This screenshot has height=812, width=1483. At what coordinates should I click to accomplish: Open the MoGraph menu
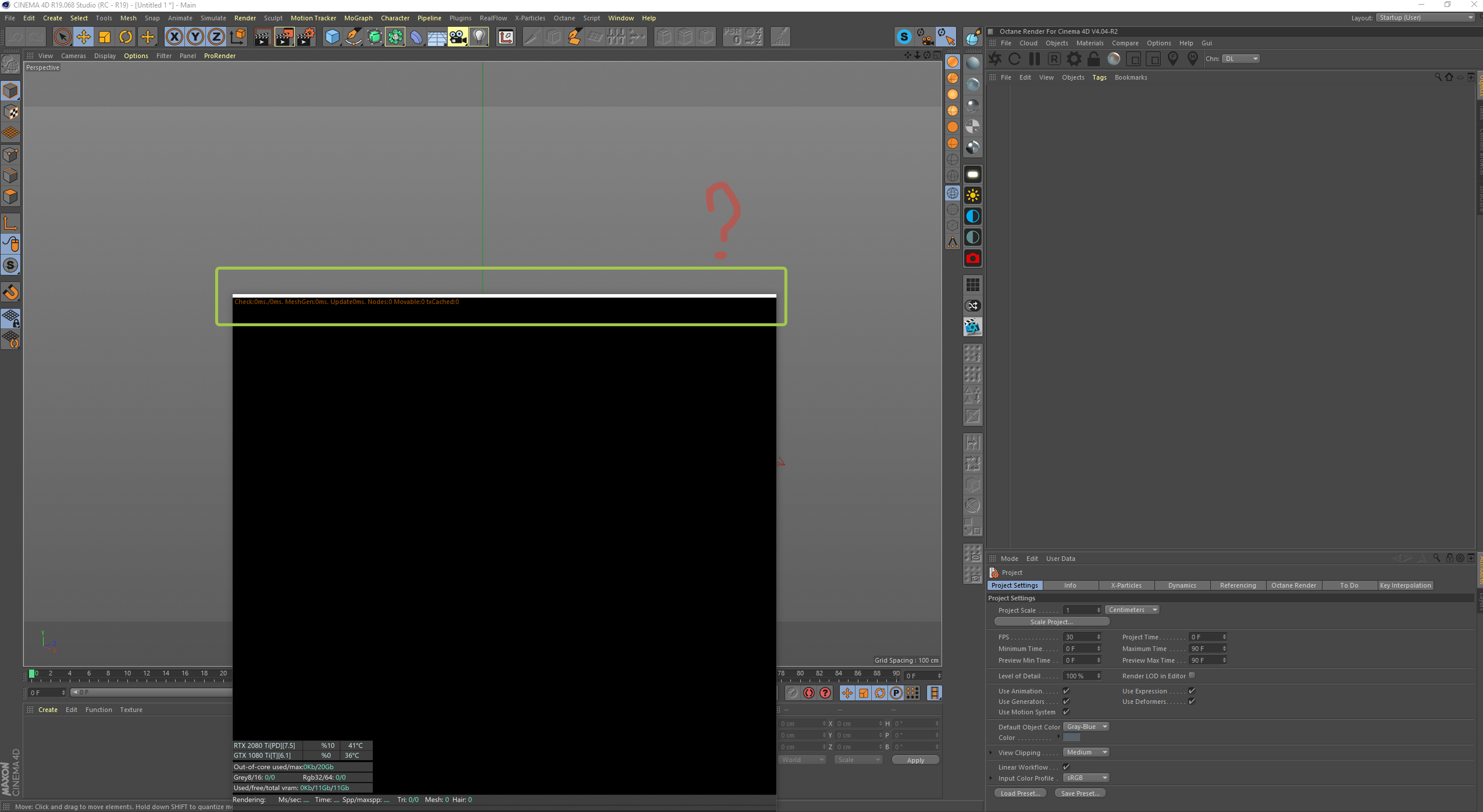(358, 18)
